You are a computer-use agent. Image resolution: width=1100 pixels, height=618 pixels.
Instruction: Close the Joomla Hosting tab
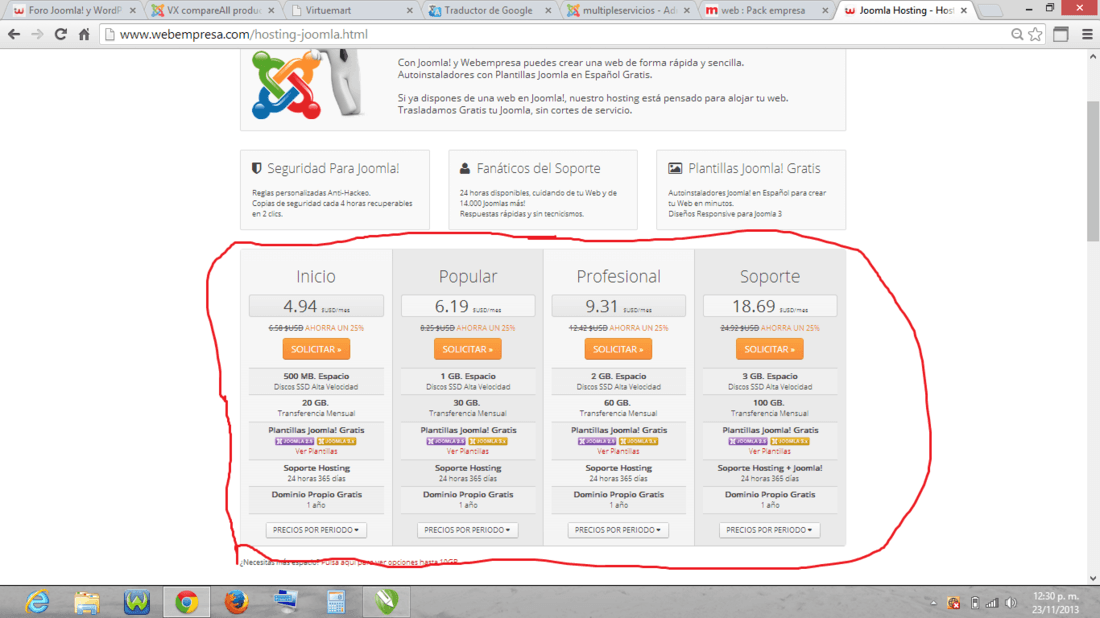(x=964, y=11)
